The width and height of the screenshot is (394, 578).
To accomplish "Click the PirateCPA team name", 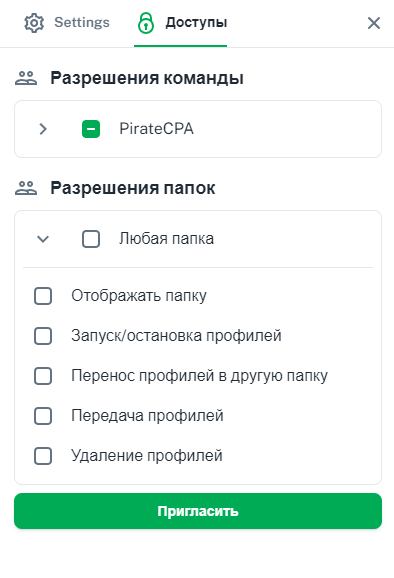I will point(156,129).
